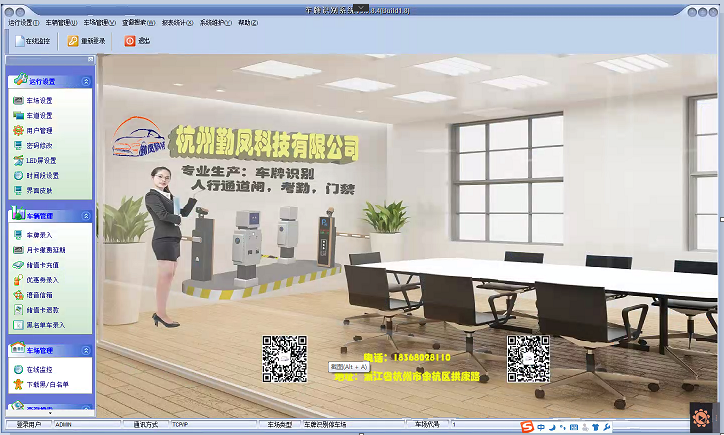
Task: Click the 车场类型 status bar label
Action: 280,424
